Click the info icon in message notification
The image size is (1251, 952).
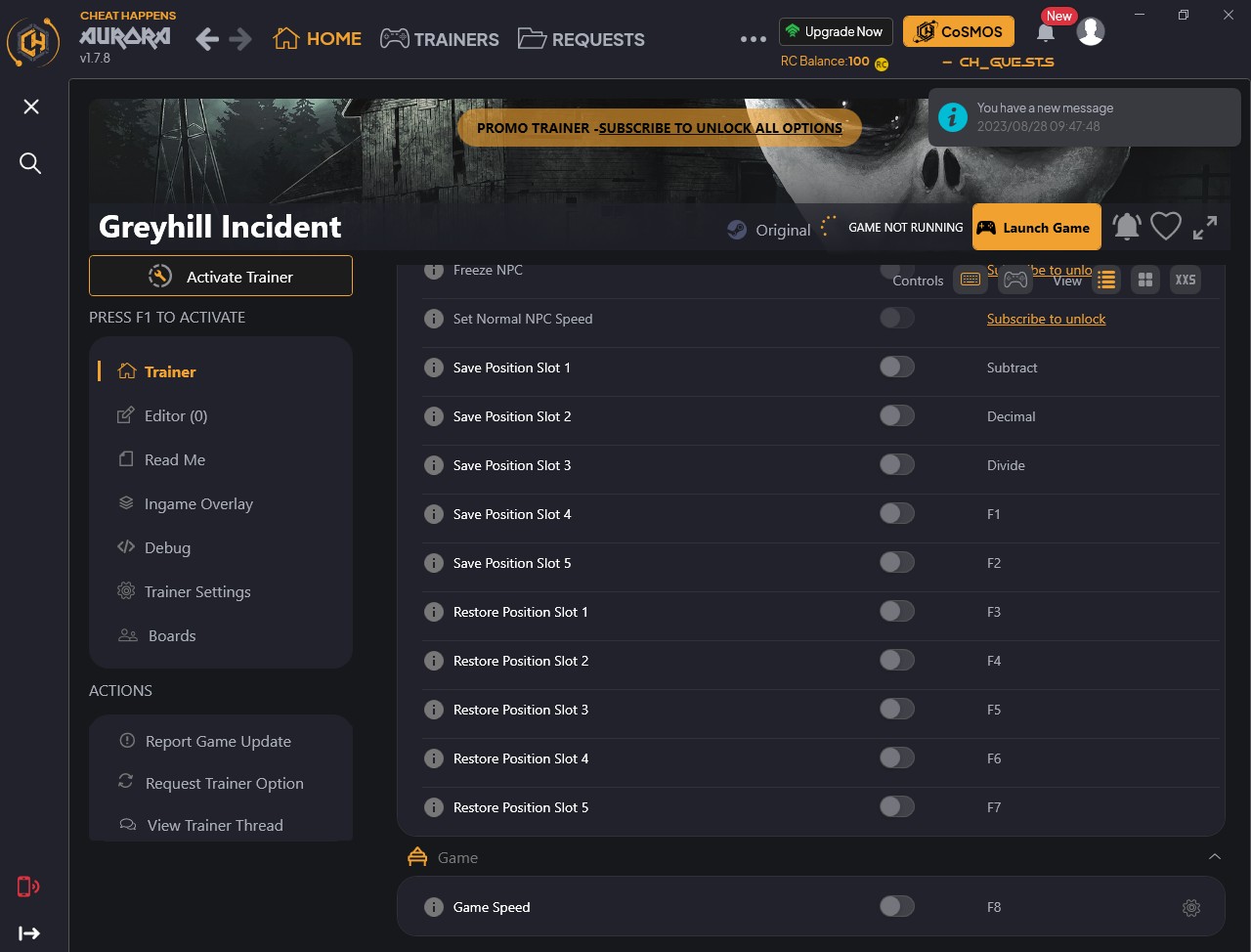pyautogui.click(x=953, y=117)
